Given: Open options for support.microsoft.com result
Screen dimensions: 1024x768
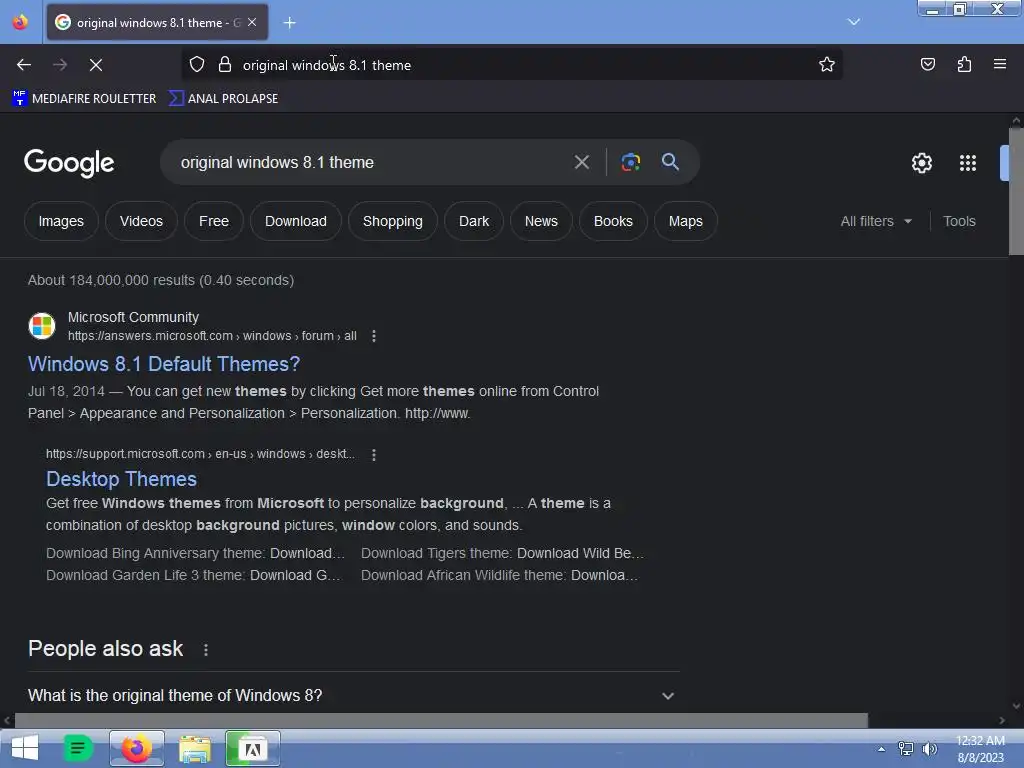Looking at the screenshot, I should point(374,455).
